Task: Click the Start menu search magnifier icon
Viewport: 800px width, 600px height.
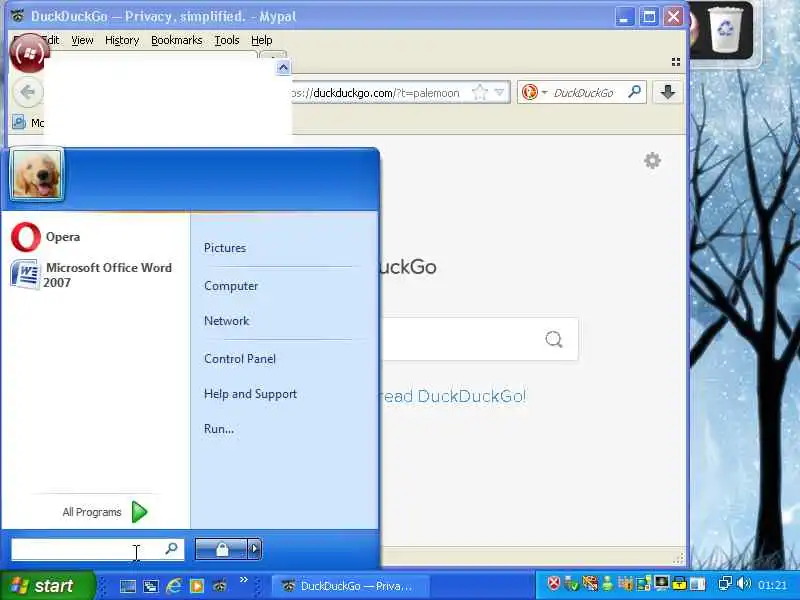Action: click(171, 548)
